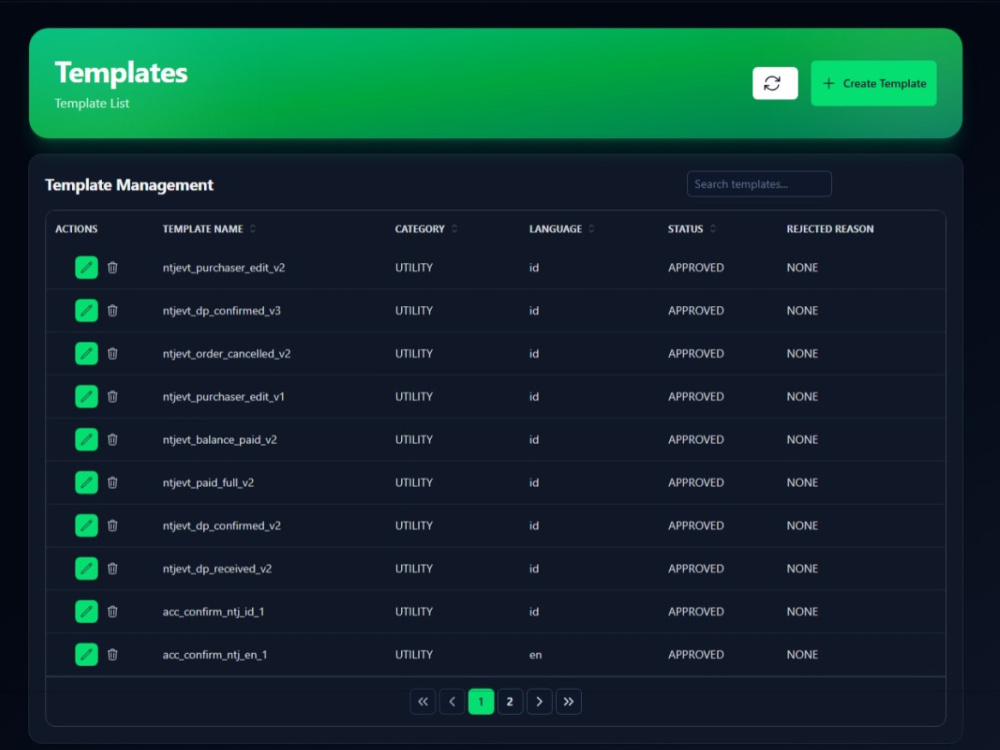
Task: Sort table by Status column
Action: (712, 228)
